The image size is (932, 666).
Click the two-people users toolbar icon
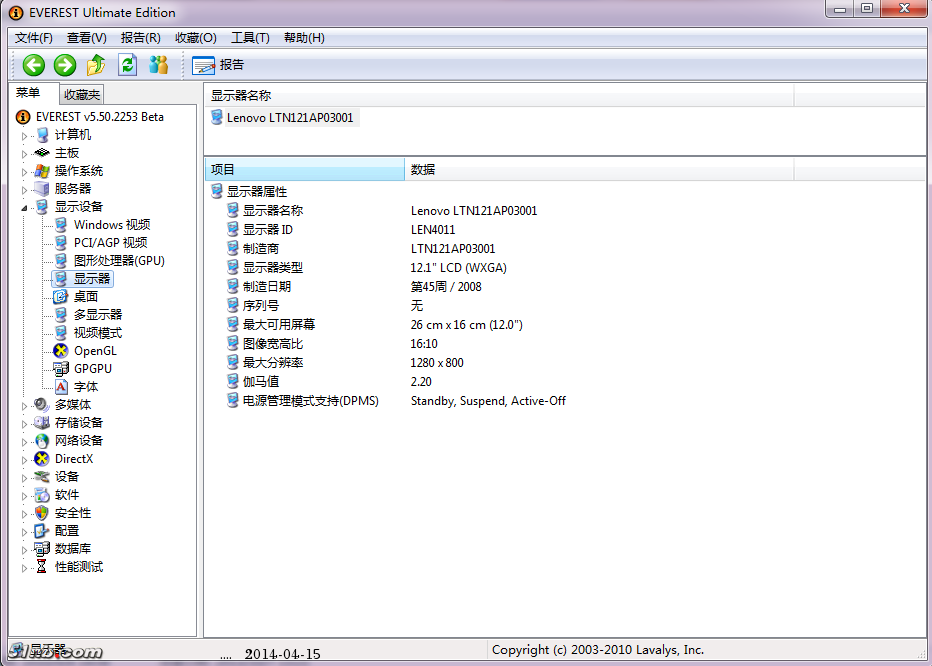(x=158, y=65)
